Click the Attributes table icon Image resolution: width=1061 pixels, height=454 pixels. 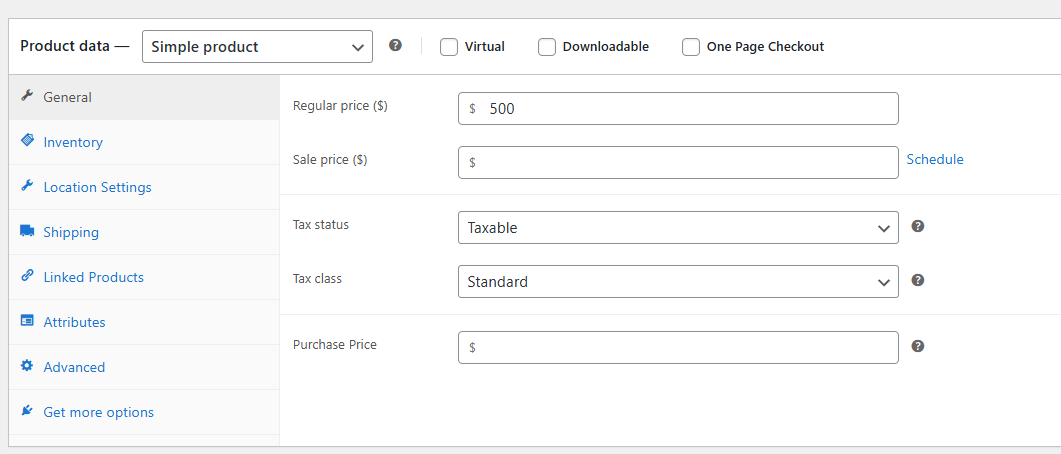click(27, 322)
